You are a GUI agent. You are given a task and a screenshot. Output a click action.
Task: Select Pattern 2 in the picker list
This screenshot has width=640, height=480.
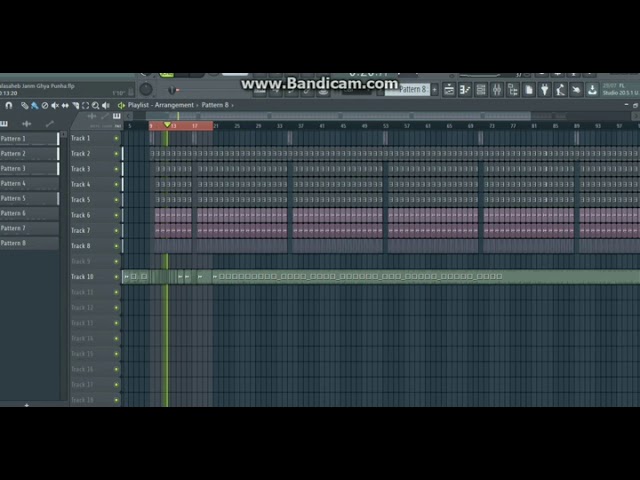click(x=29, y=153)
